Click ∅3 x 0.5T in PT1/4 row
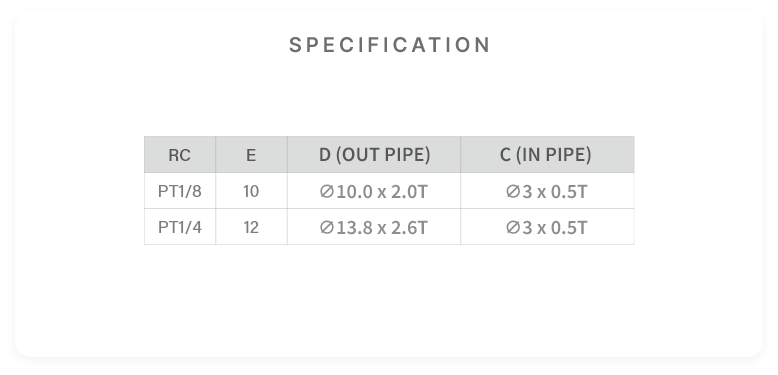This screenshot has width=778, height=375. tap(547, 227)
